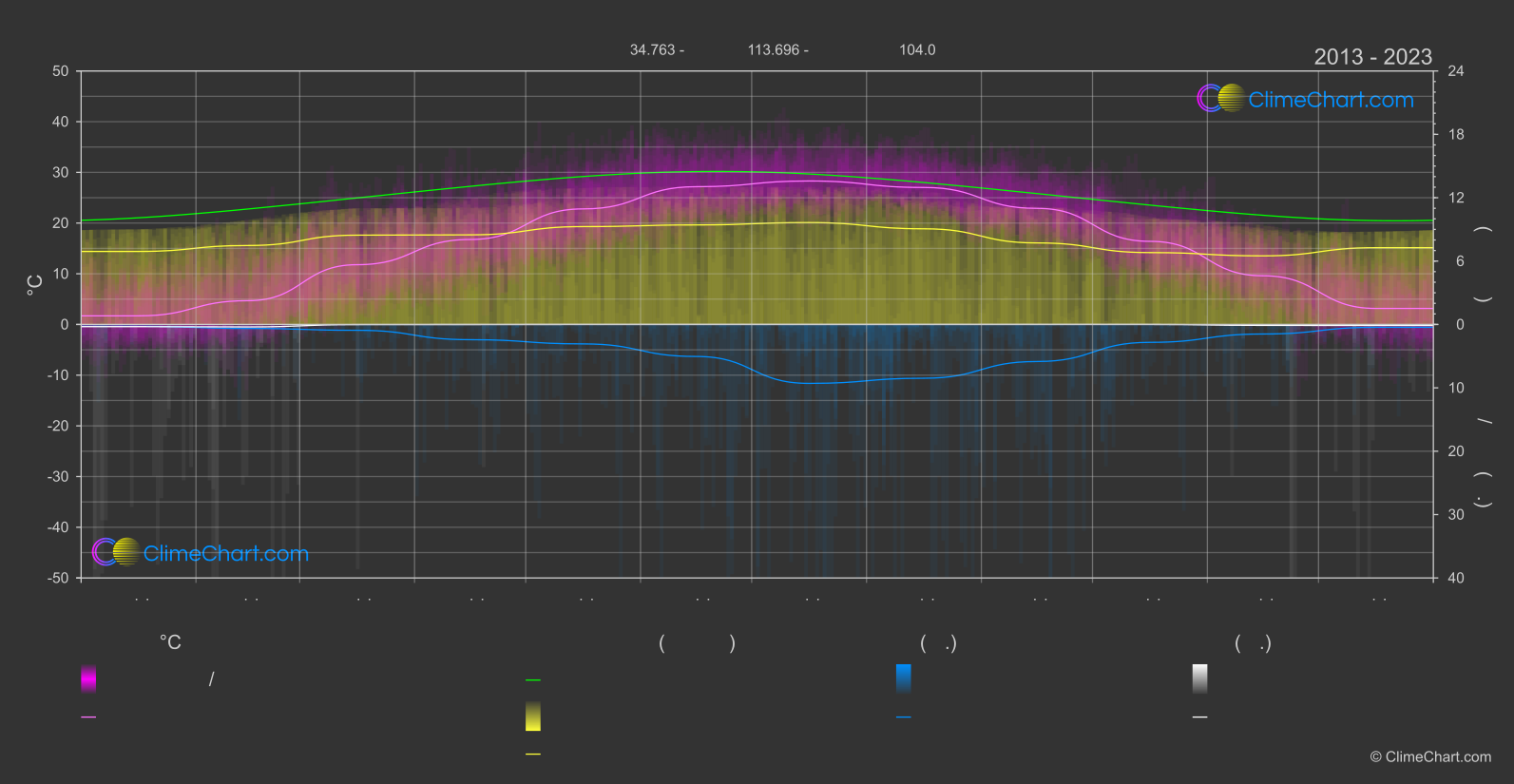Click the 24 tick on the right axis
The image size is (1514, 784).
click(1456, 71)
